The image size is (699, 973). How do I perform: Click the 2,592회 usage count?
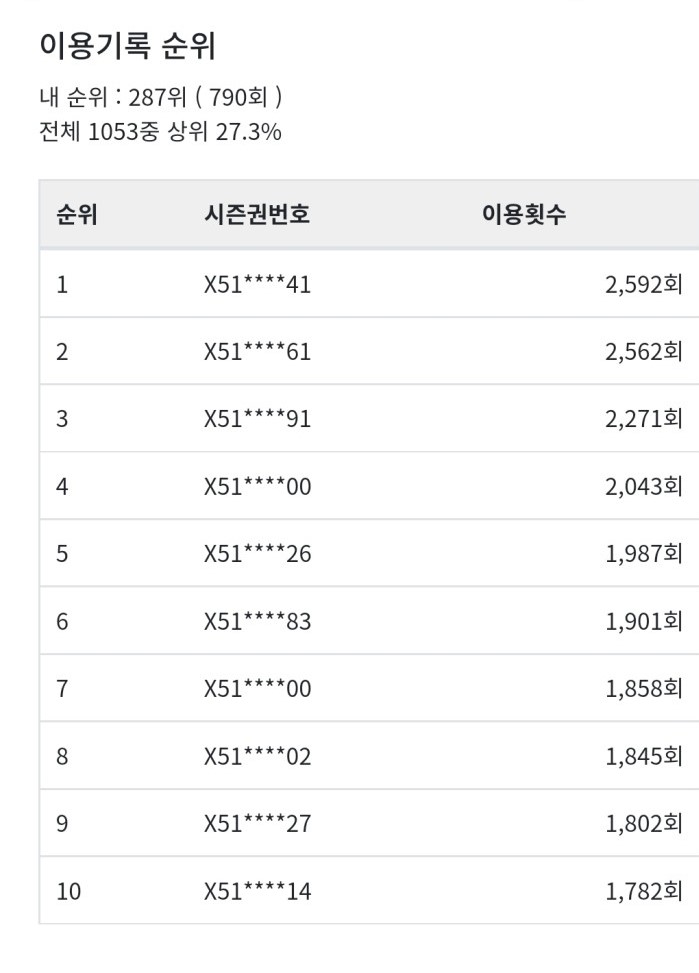coord(644,285)
